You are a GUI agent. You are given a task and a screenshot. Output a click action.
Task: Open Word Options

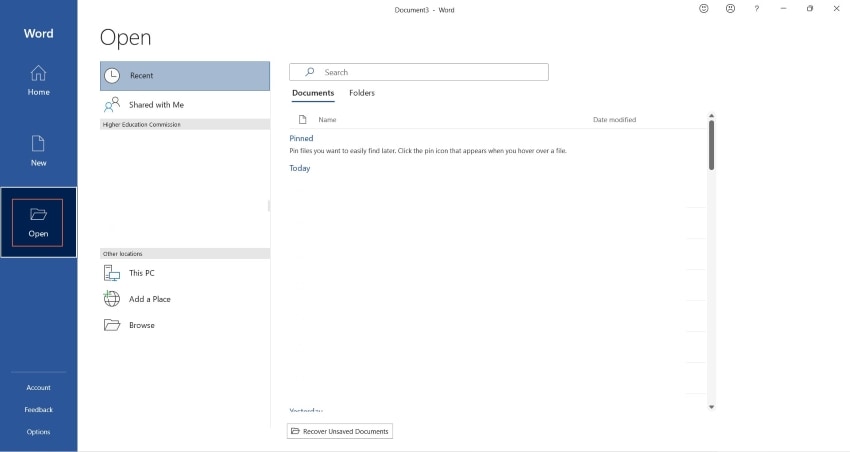pos(38,432)
